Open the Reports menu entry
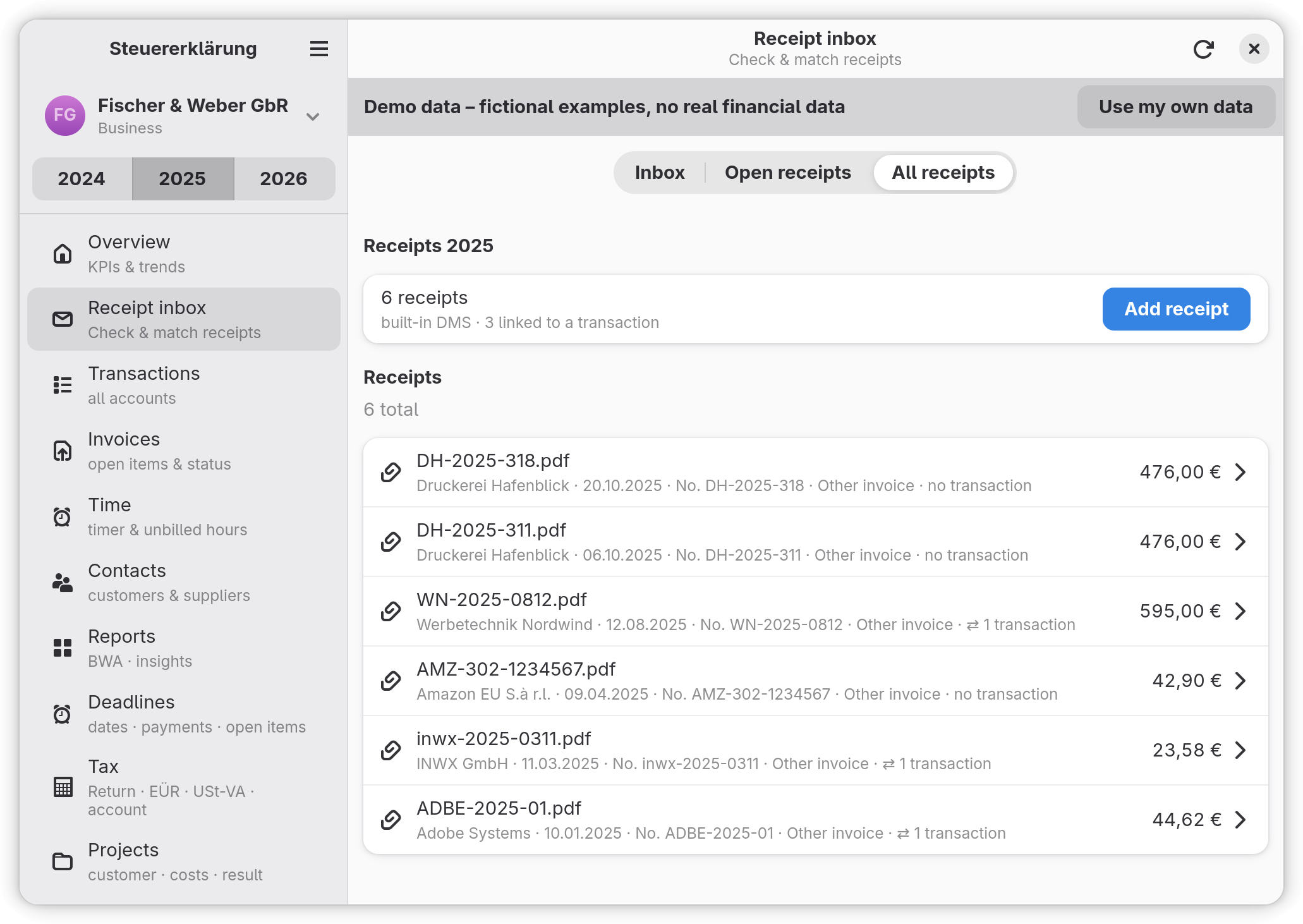Screen dimensions: 1303x924 coord(184,648)
